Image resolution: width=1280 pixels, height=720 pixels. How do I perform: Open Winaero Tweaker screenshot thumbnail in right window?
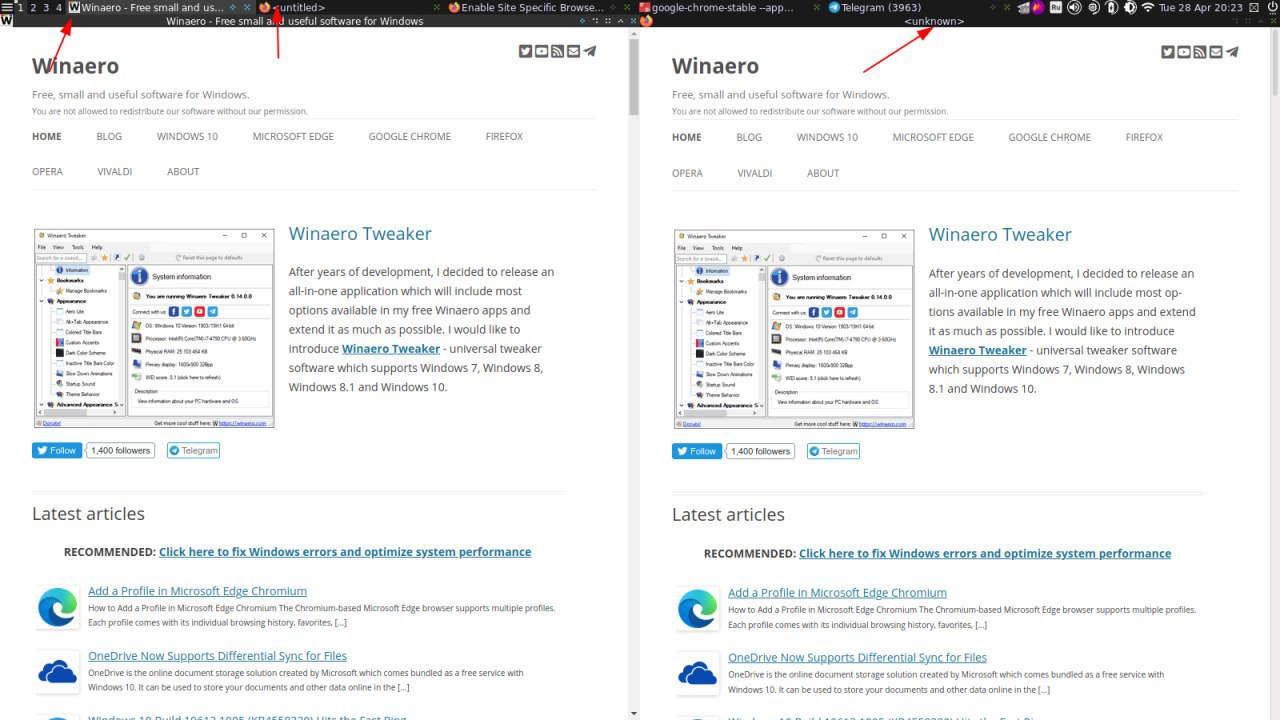tap(794, 329)
